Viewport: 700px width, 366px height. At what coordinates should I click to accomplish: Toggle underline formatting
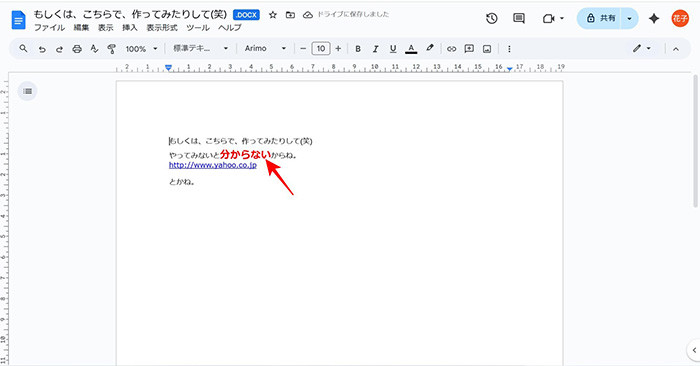[393, 49]
